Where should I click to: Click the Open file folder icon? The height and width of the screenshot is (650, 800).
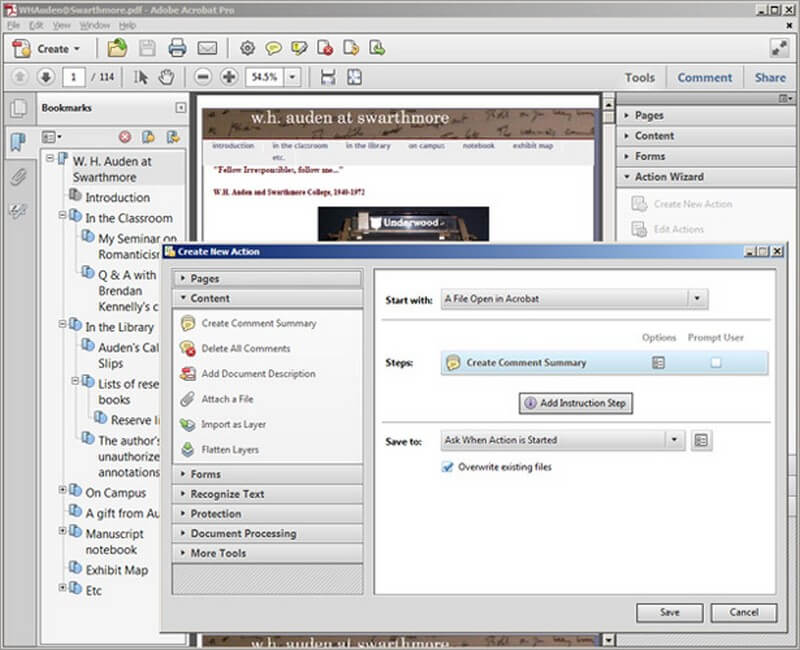[117, 48]
